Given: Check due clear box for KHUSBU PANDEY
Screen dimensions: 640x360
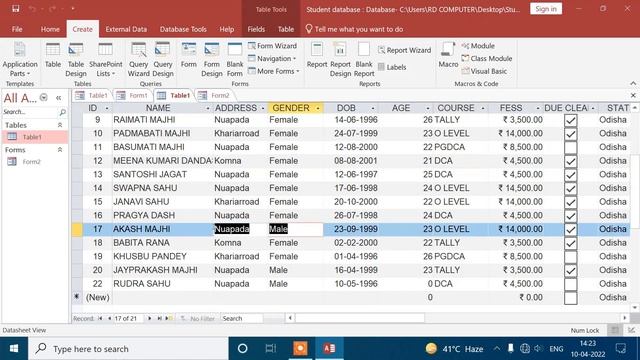Looking at the screenshot, I should tap(571, 257).
